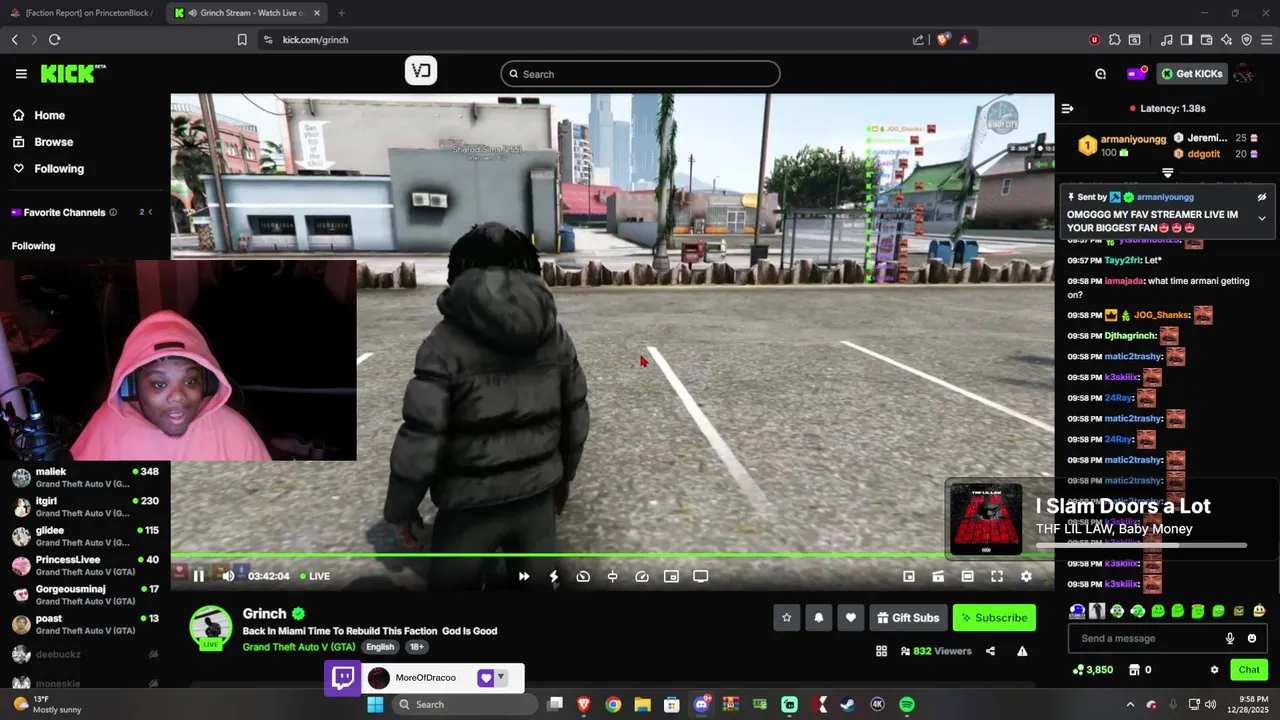Toggle browser sidebar panel icon
The image size is (1280, 720).
coord(1186,40)
